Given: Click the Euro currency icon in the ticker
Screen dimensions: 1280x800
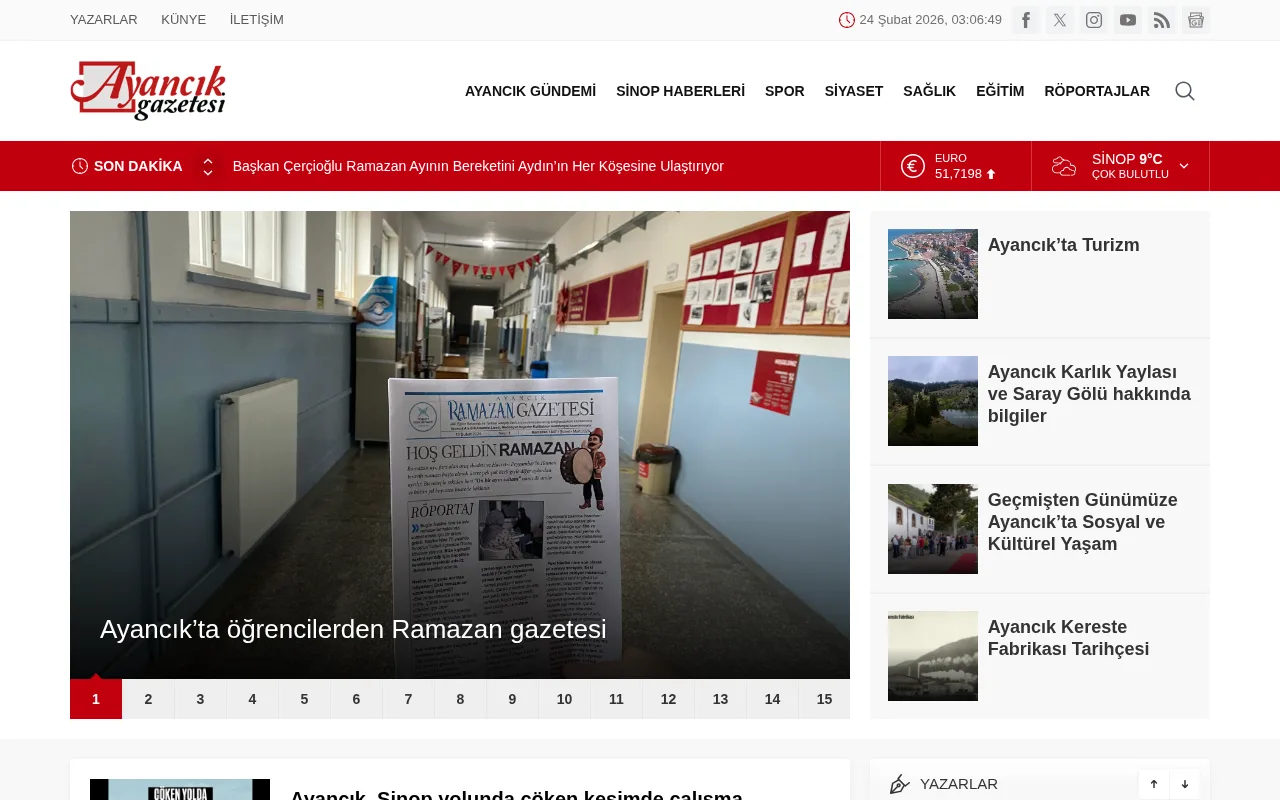Looking at the screenshot, I should (912, 166).
